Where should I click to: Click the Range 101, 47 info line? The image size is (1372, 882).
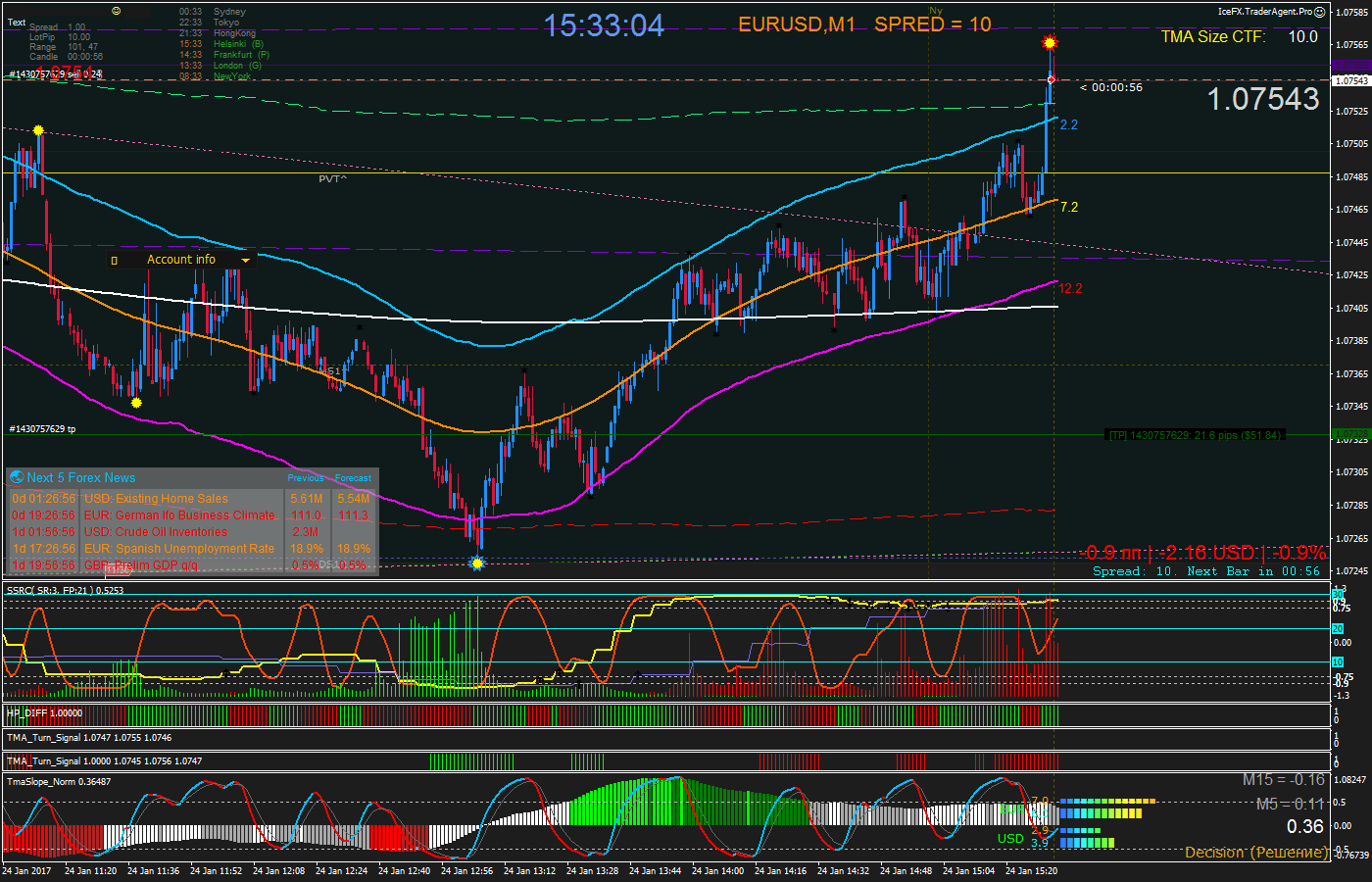click(64, 47)
